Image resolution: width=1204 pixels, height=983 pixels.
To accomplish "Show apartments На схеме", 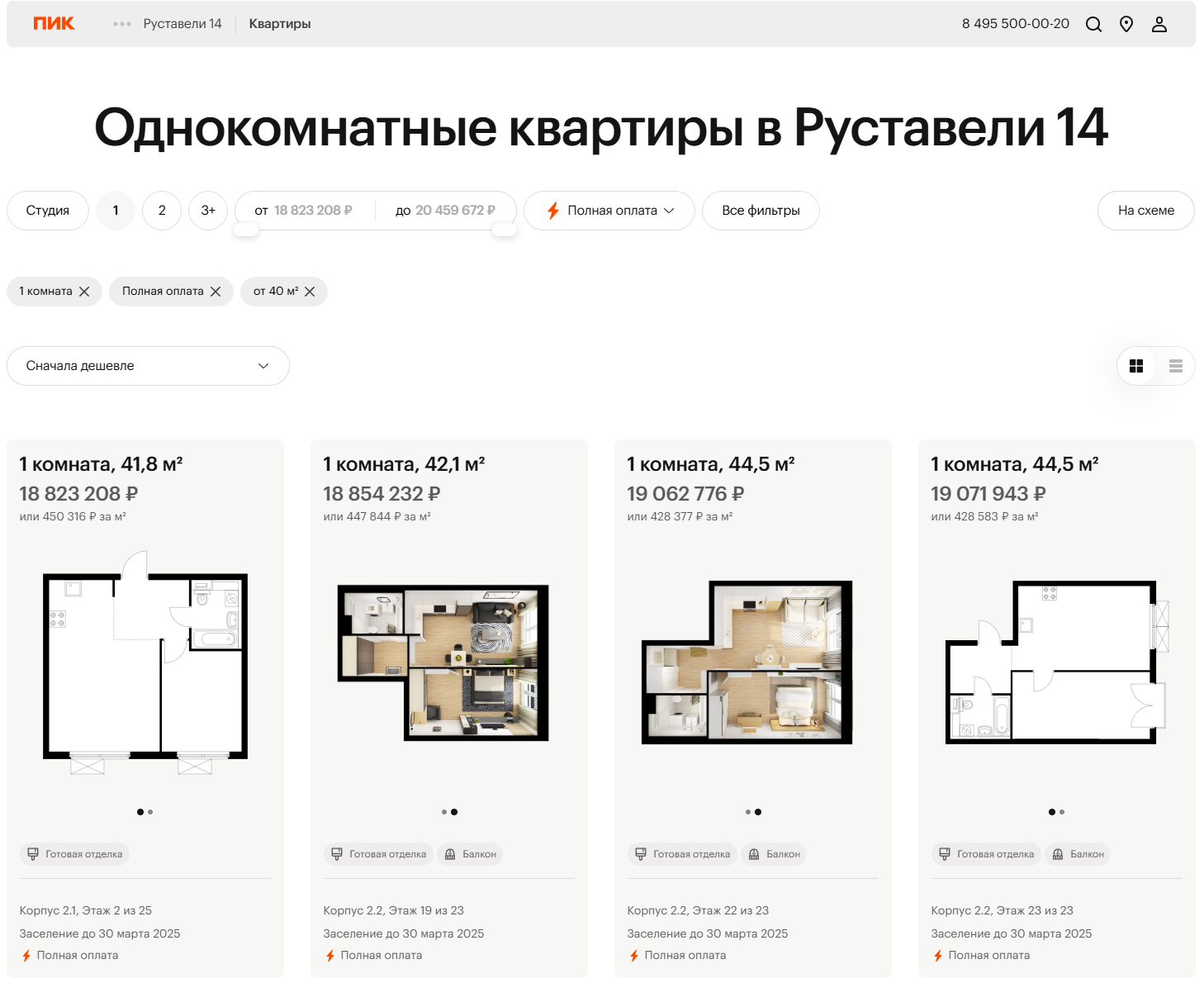I will 1146,211.
